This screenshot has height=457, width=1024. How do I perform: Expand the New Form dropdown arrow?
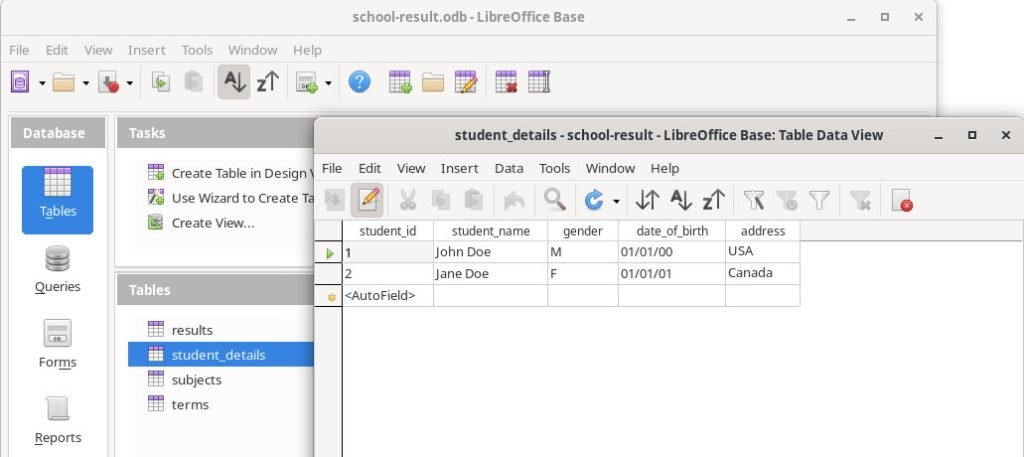point(328,83)
